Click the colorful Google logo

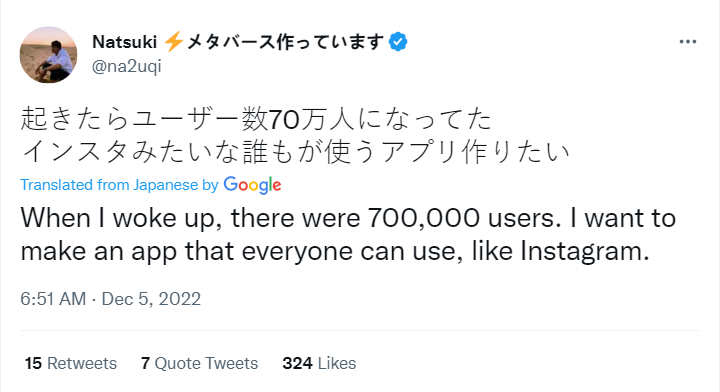(252, 185)
